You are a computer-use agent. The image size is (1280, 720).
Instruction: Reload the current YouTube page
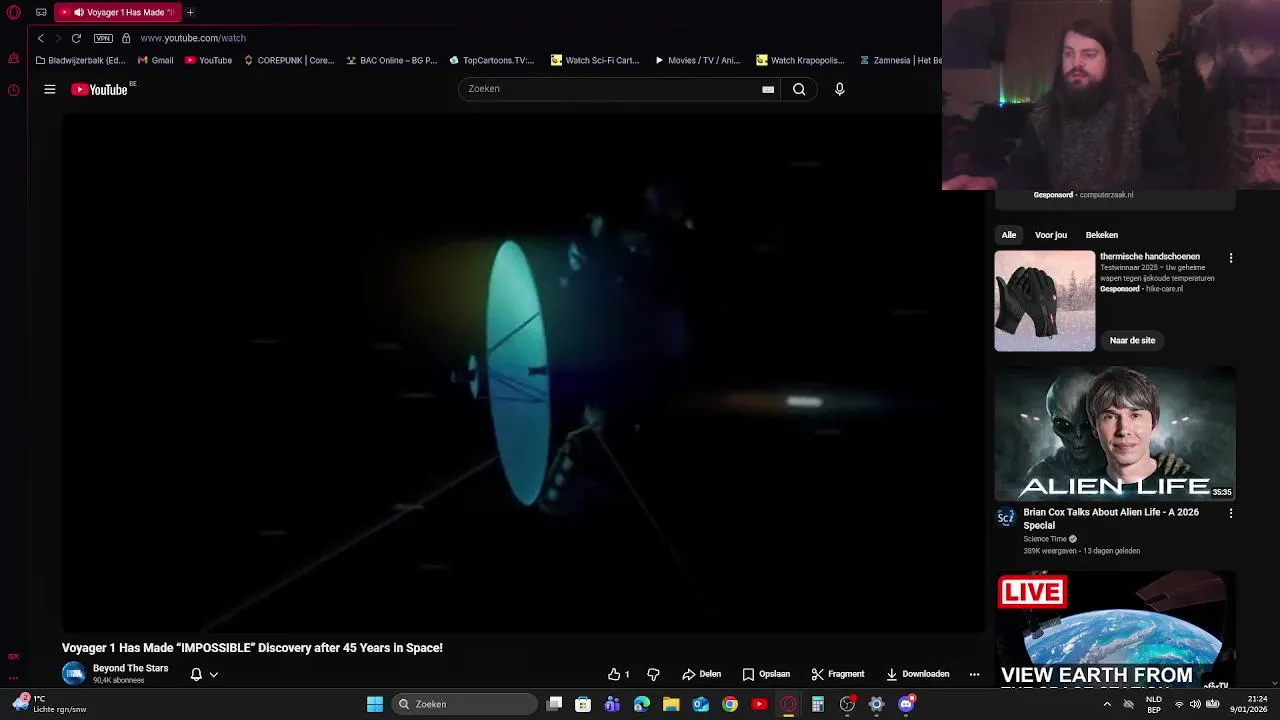pos(76,38)
